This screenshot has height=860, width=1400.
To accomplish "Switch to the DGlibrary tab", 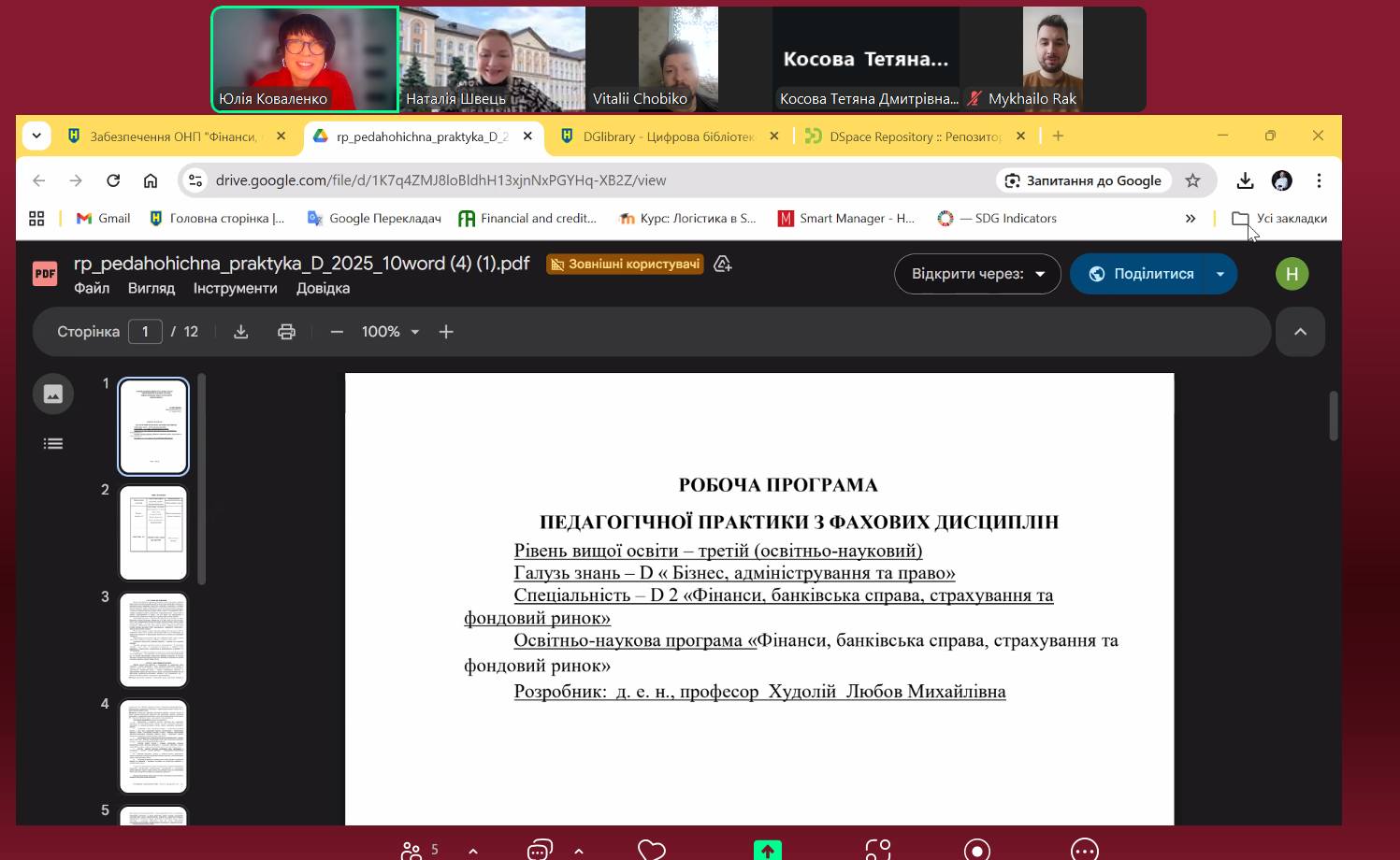I will (x=669, y=136).
